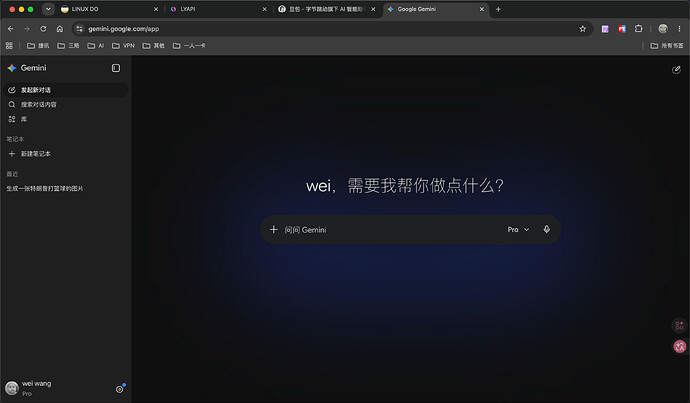Go forward in browser history
The width and height of the screenshot is (690, 403).
pos(27,29)
